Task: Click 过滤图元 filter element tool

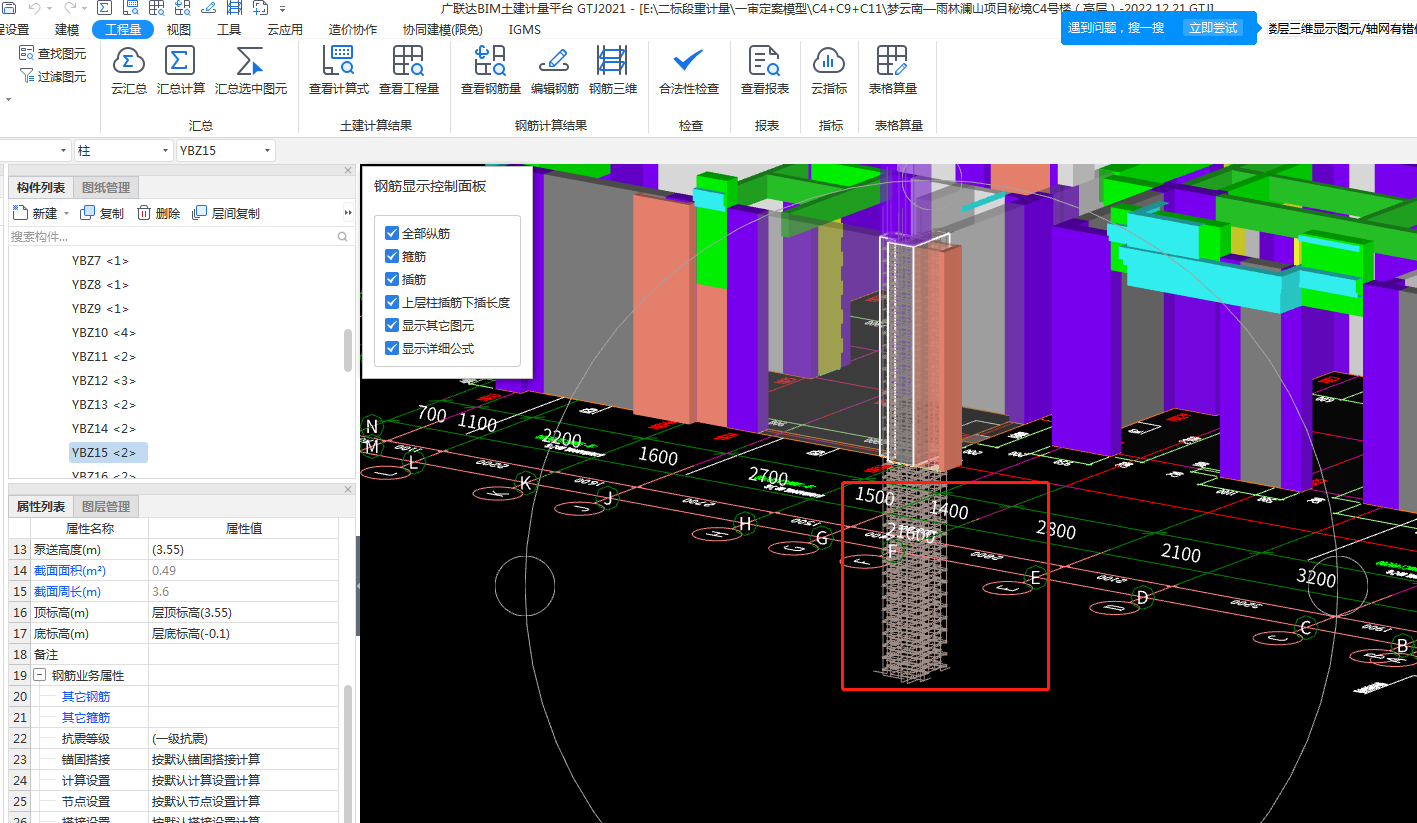Action: click(54, 76)
